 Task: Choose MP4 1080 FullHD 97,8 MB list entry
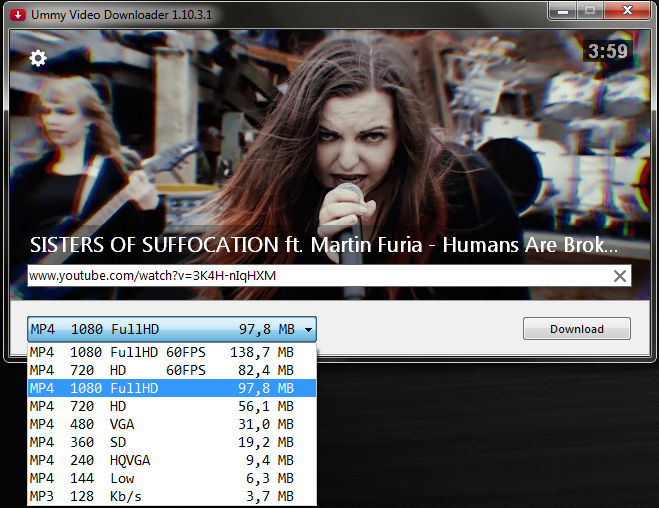tap(172, 388)
